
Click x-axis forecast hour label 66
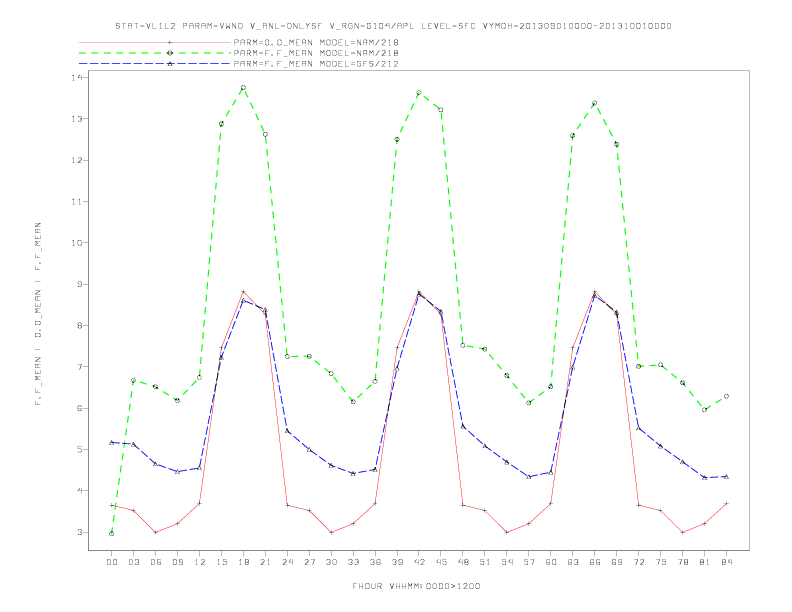(595, 562)
